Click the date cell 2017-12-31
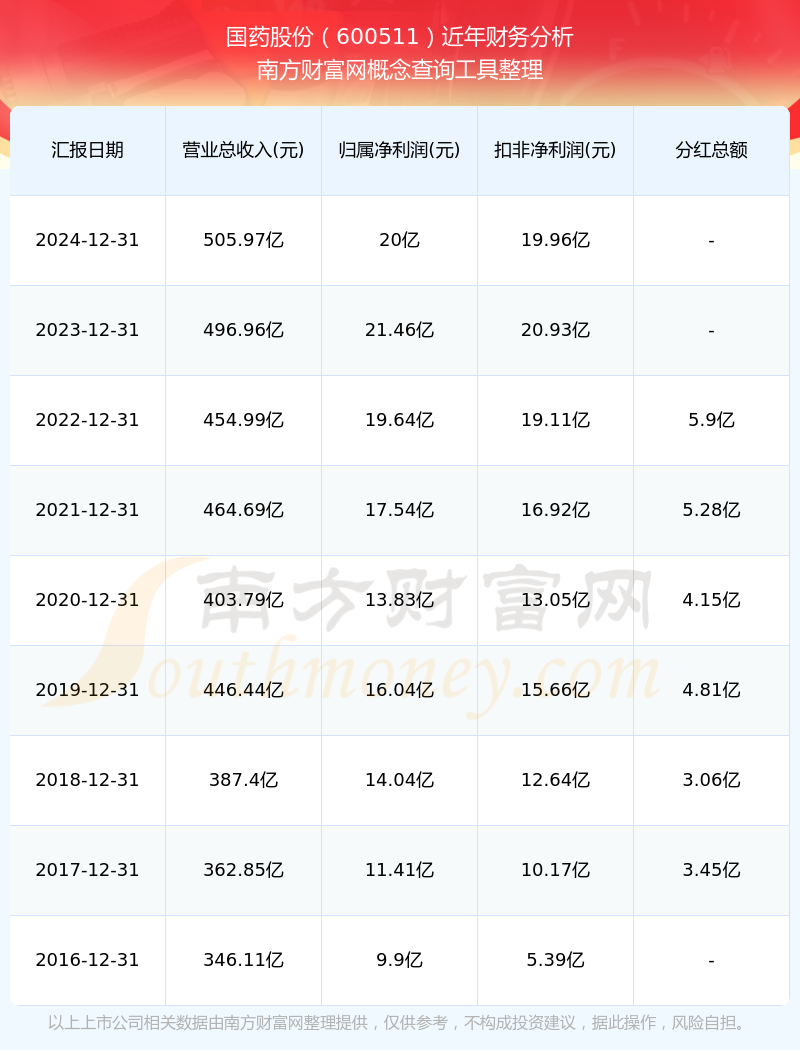Screen dimensions: 800x1050 [x=88, y=870]
